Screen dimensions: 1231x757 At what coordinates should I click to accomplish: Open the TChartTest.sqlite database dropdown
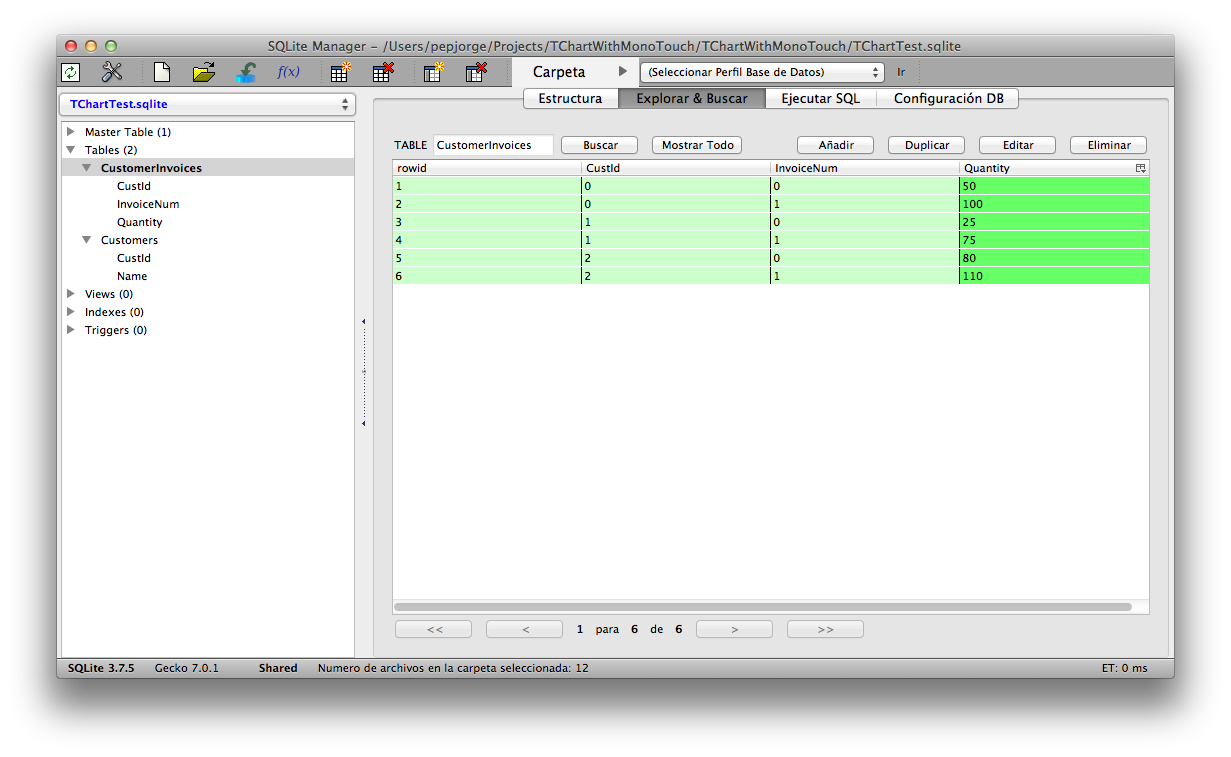pyautogui.click(x=208, y=104)
